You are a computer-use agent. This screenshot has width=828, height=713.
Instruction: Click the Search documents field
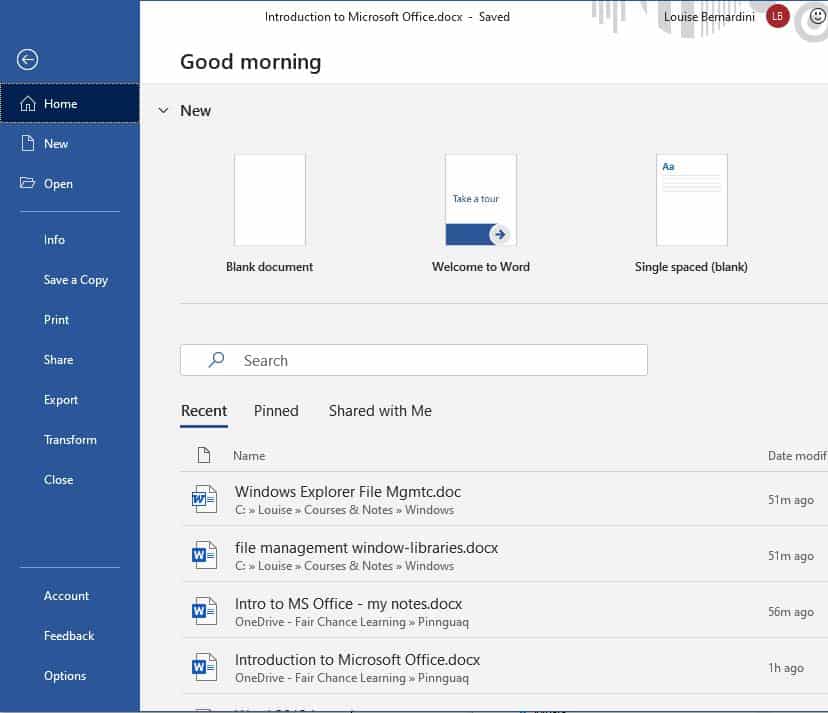tap(414, 360)
